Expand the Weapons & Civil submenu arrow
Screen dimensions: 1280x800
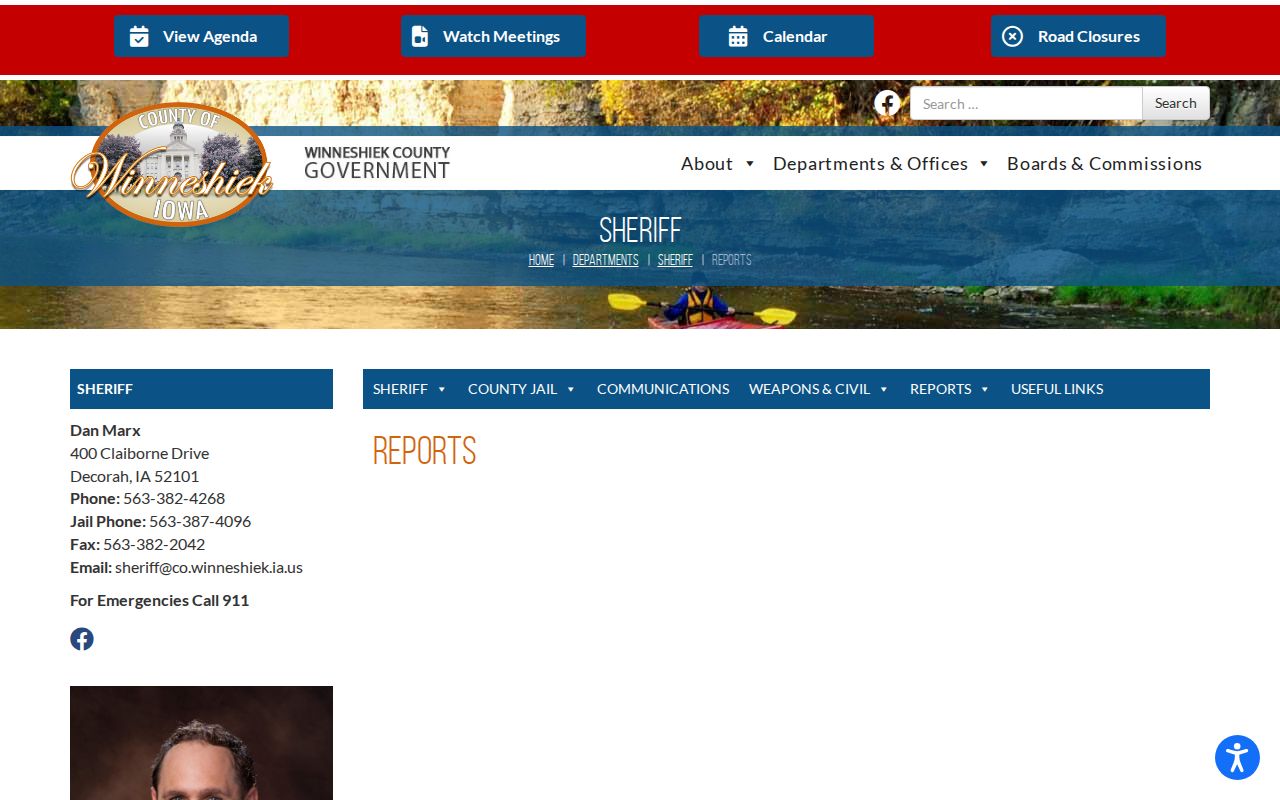[884, 389]
